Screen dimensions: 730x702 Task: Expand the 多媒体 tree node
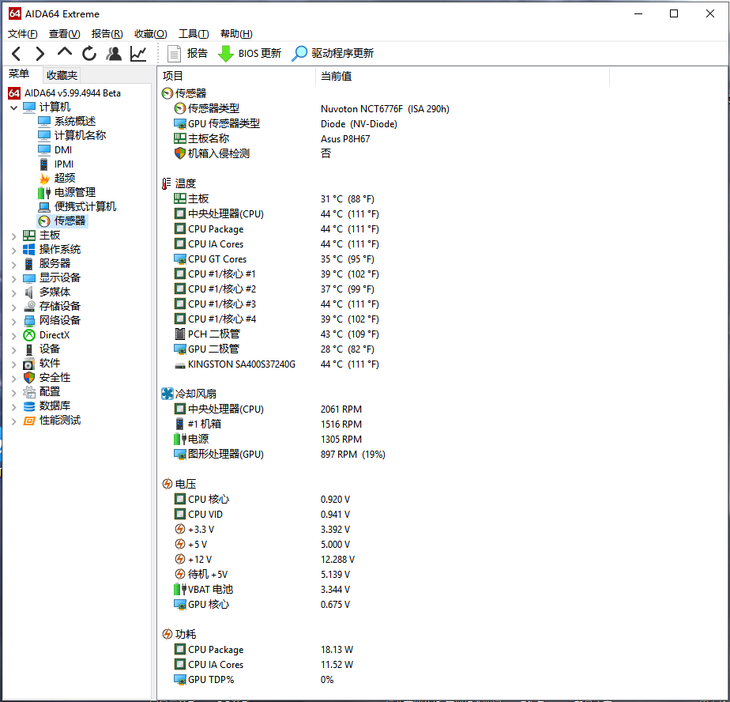[14, 293]
